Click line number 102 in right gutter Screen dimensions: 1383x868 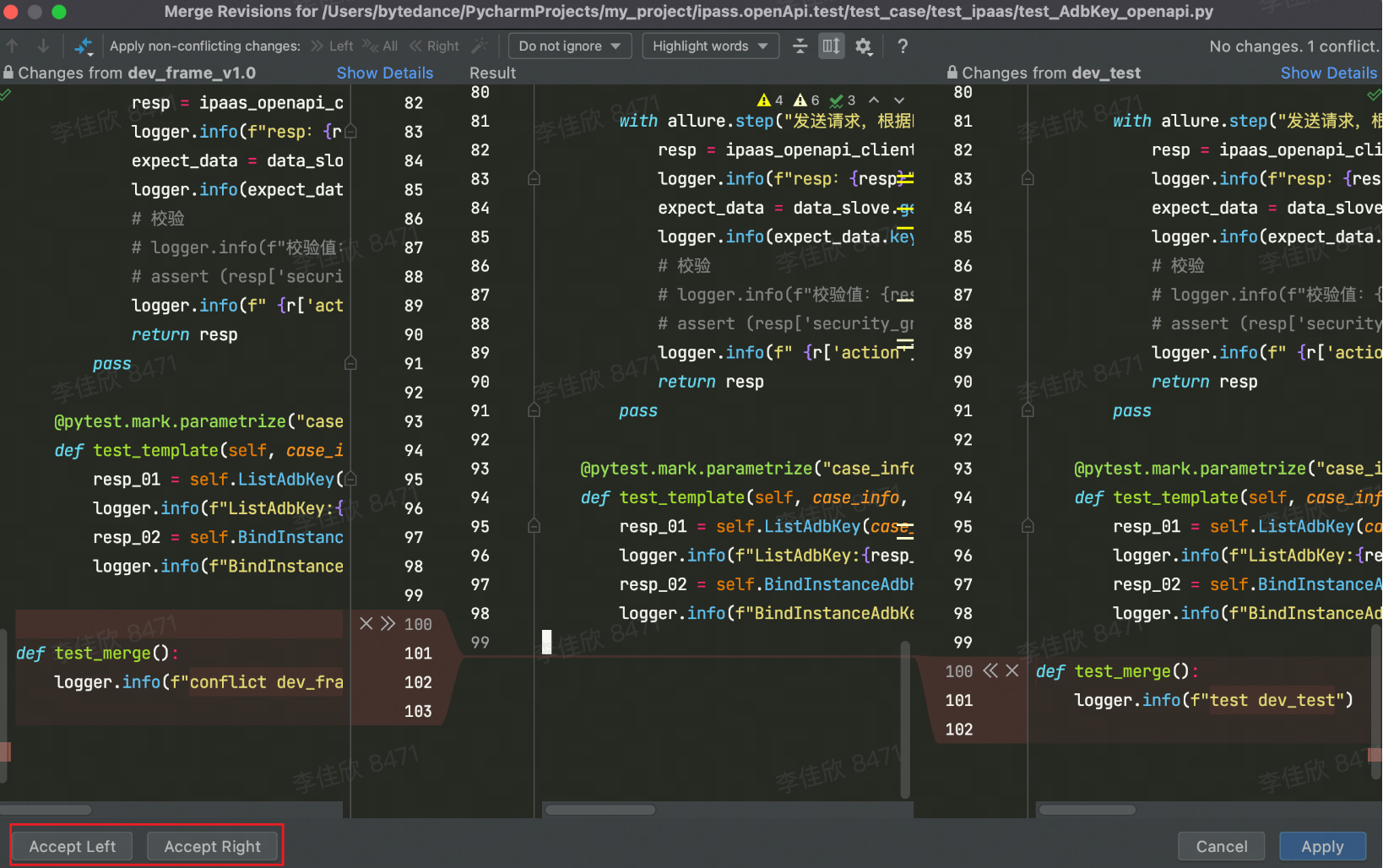(x=959, y=729)
